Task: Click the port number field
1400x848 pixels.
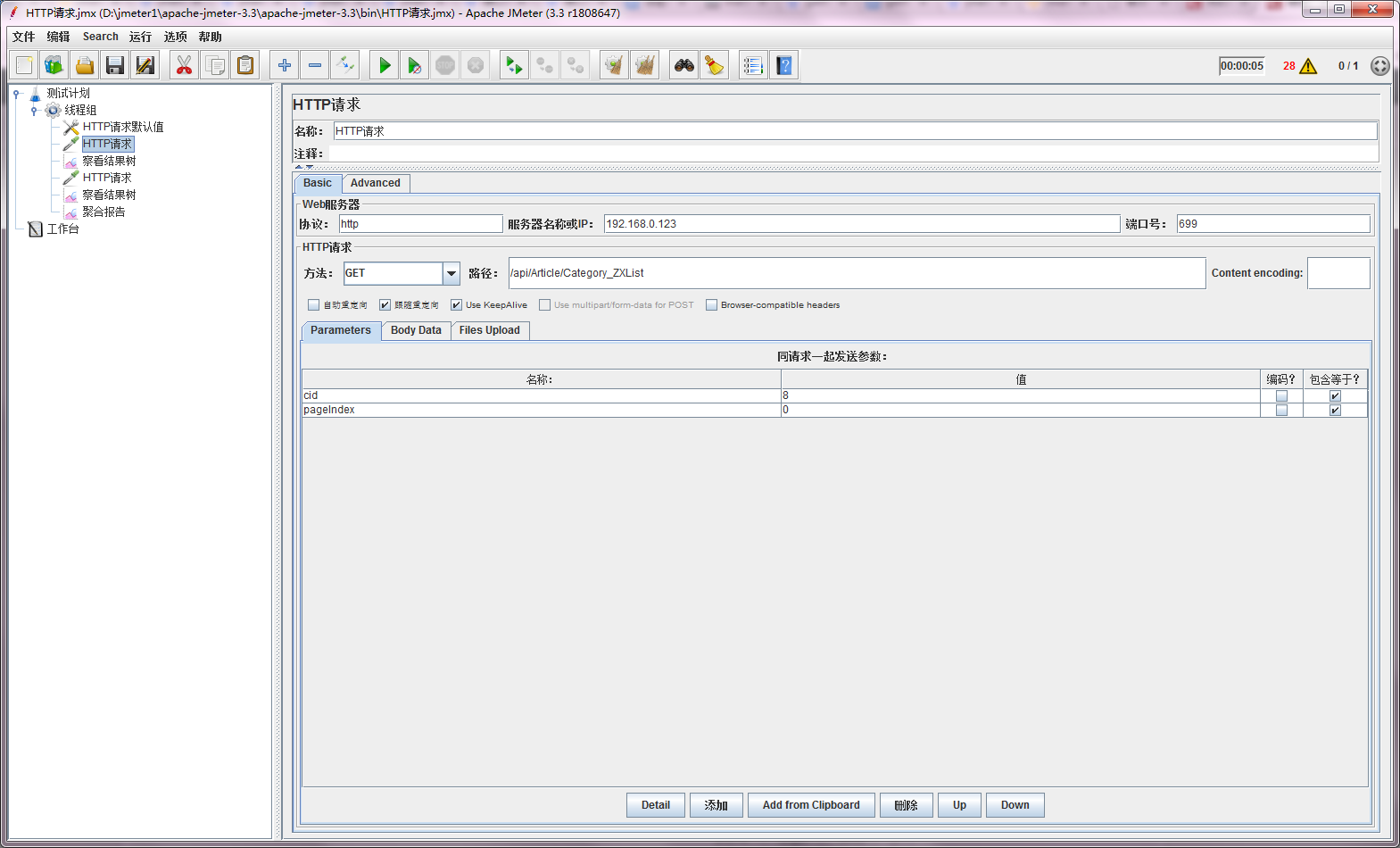Action: 1273,224
